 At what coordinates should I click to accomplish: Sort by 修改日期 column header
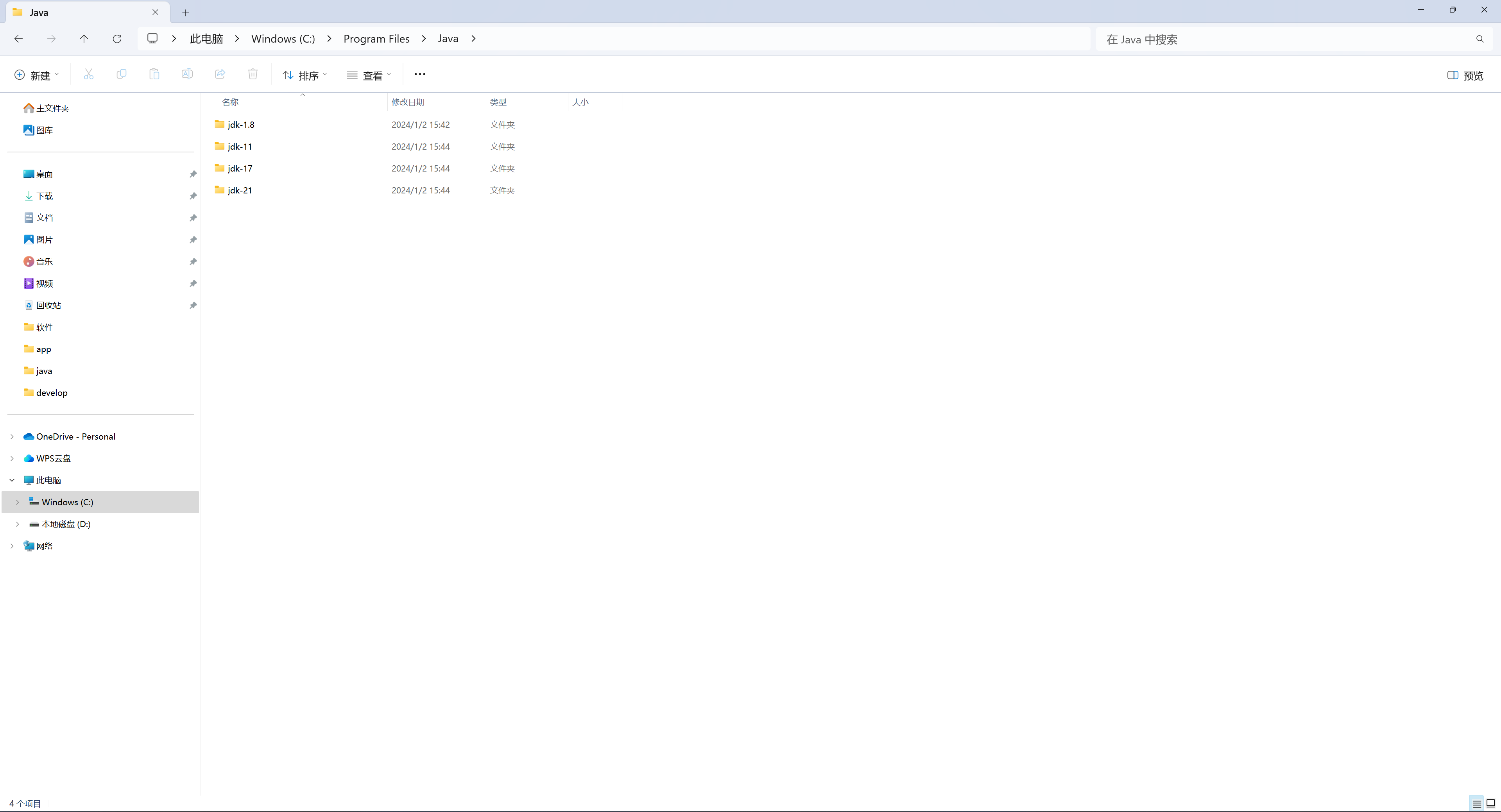[x=408, y=102]
